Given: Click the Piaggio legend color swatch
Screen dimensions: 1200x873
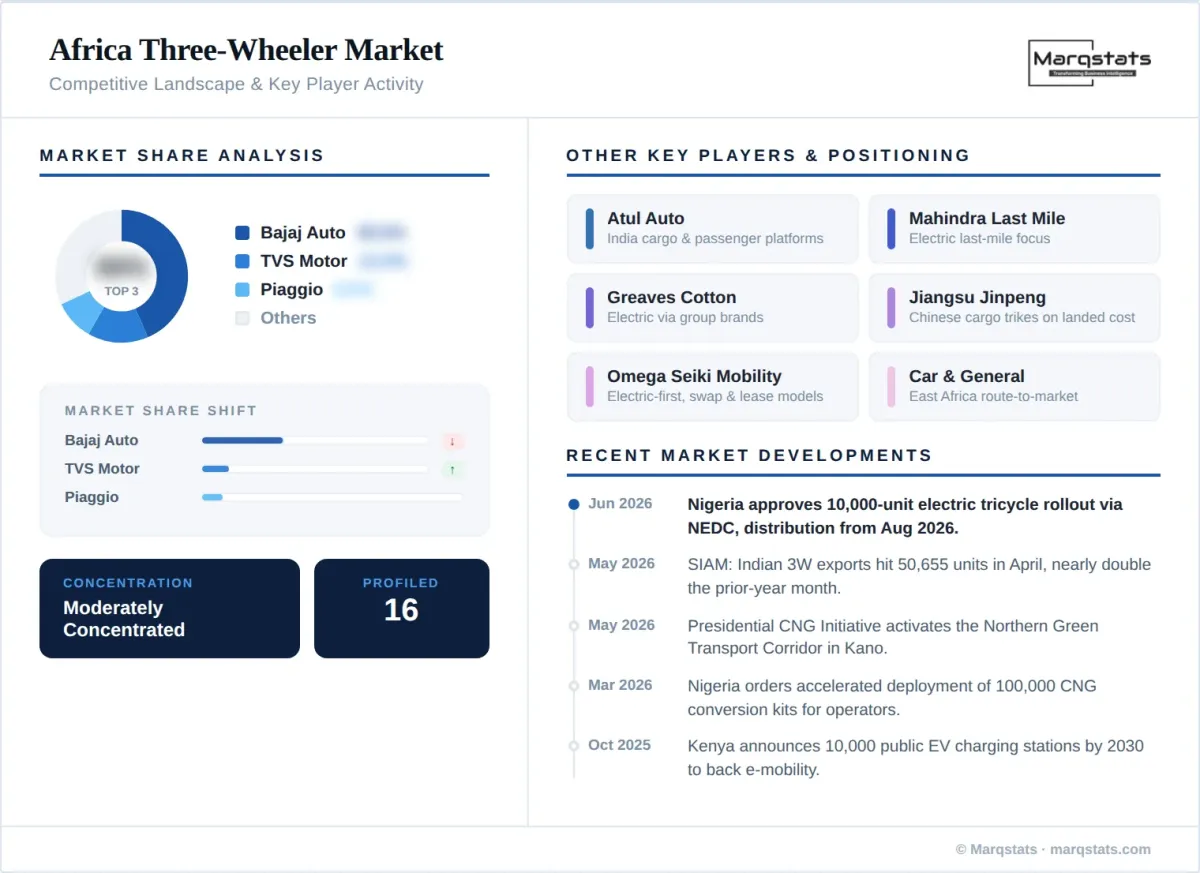Looking at the screenshot, I should [x=242, y=290].
